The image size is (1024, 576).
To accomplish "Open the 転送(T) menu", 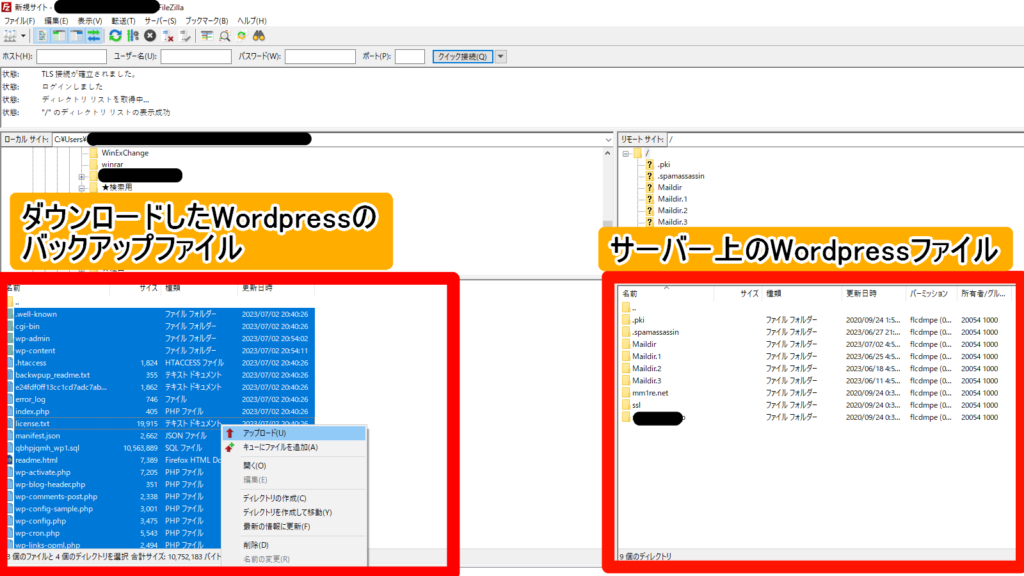I will [123, 21].
